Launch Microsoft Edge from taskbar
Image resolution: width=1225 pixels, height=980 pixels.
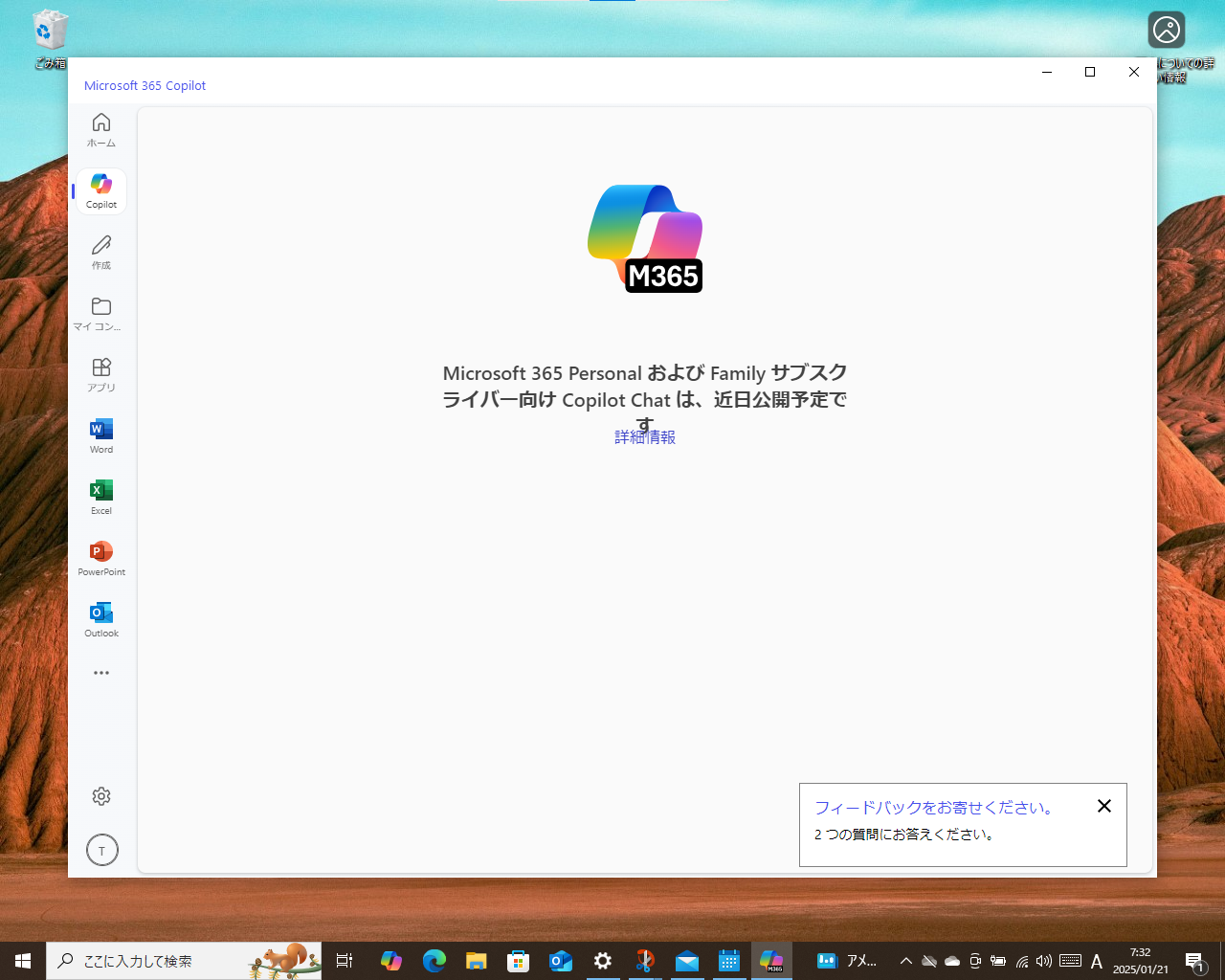(x=434, y=961)
